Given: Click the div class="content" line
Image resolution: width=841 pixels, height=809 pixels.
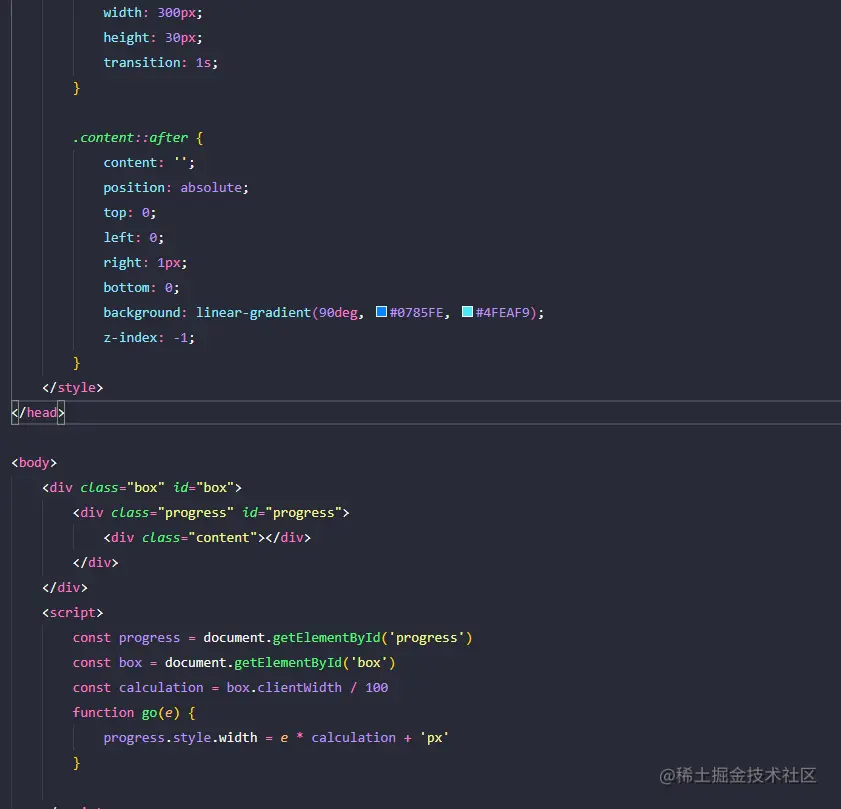Looking at the screenshot, I should pos(207,538).
